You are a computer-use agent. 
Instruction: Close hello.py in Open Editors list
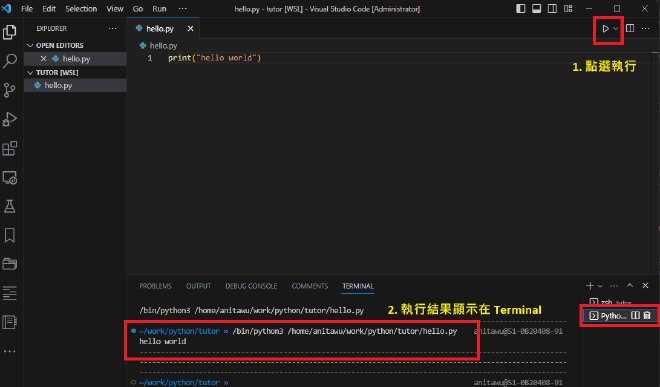[x=43, y=59]
